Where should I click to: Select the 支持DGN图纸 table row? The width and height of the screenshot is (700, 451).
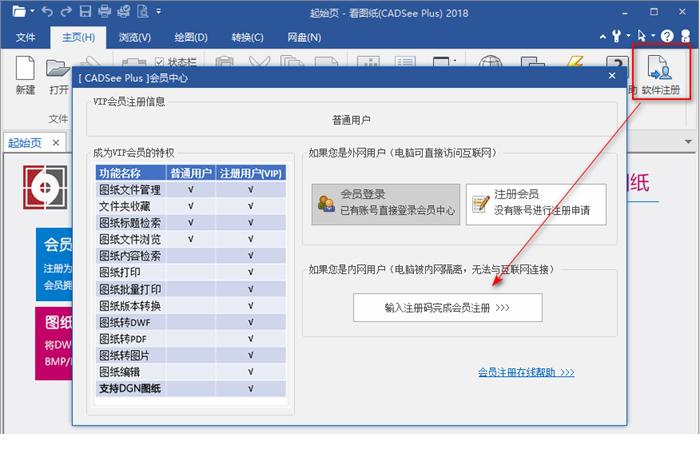pyautogui.click(x=191, y=388)
